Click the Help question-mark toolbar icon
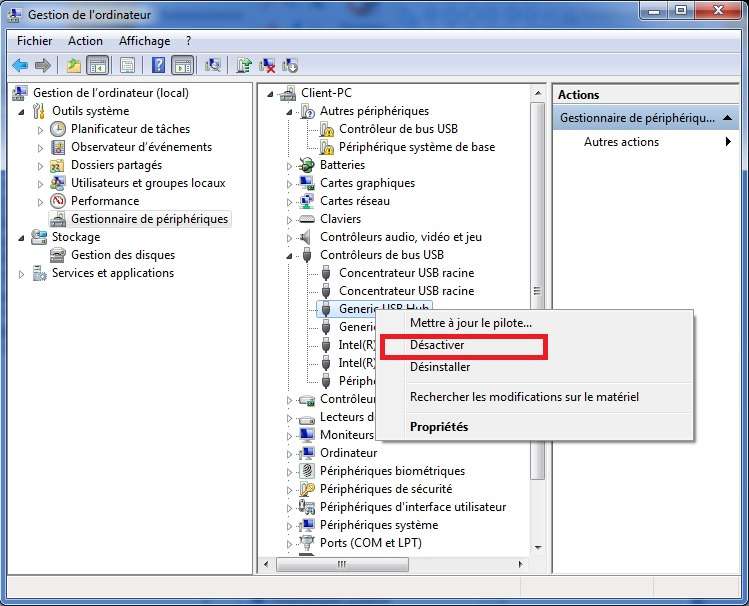The image size is (749, 606). click(x=158, y=65)
